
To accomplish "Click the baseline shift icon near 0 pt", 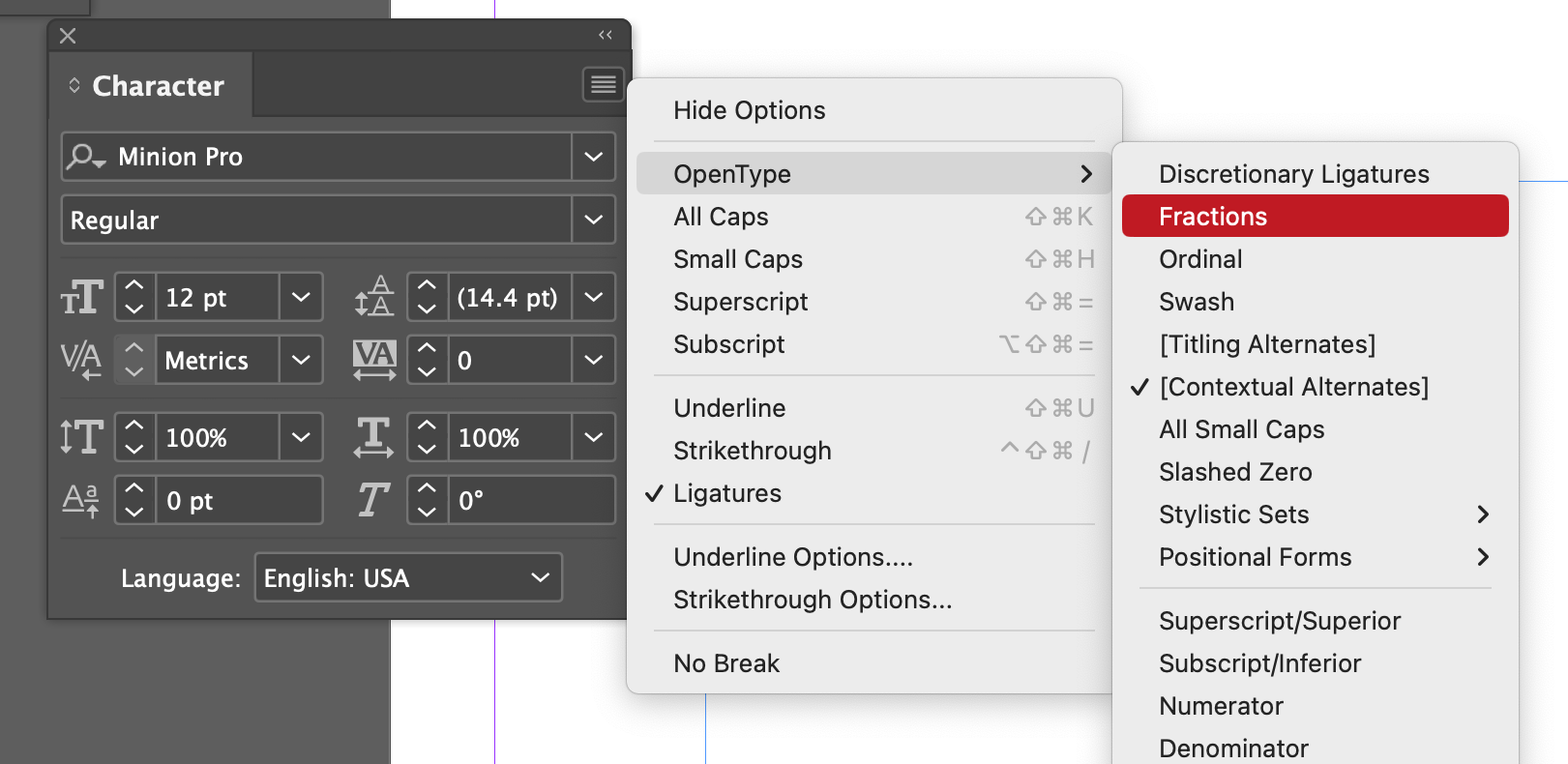I will (81, 500).
